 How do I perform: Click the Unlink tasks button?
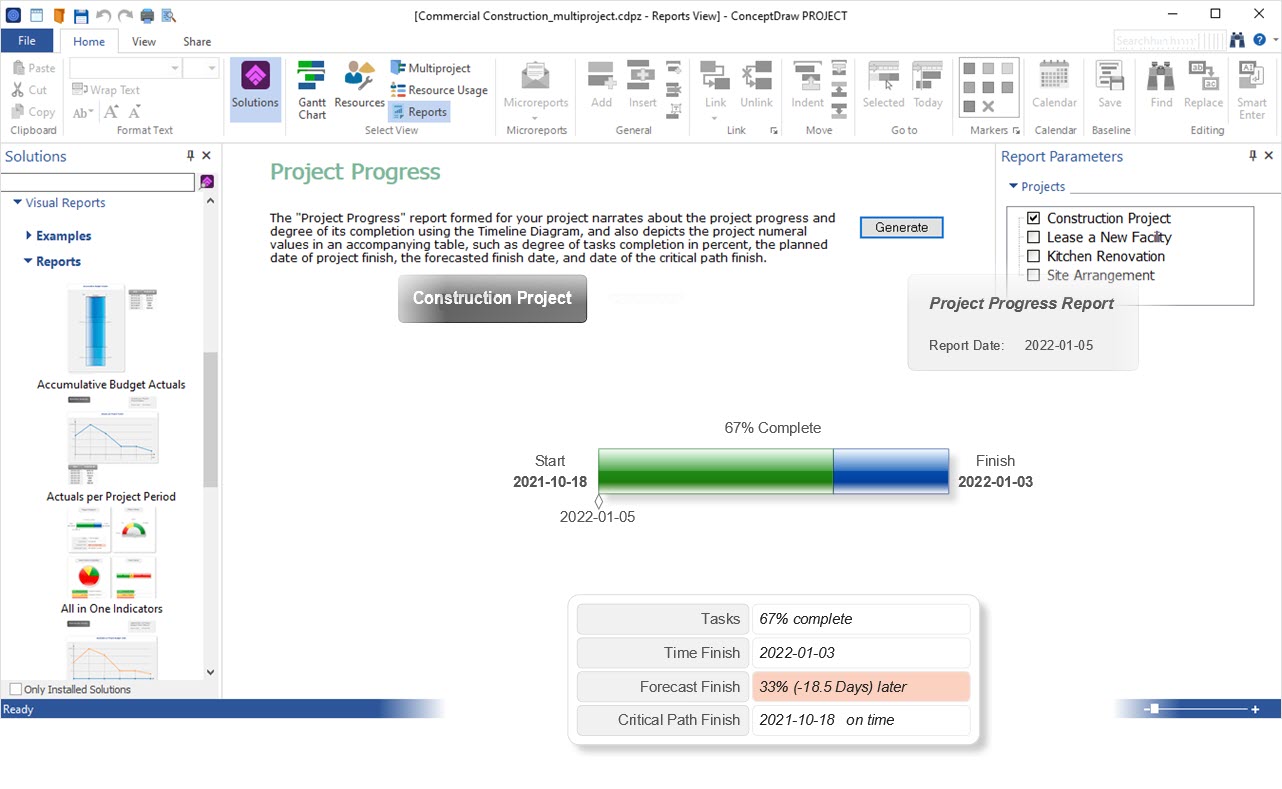tap(756, 85)
